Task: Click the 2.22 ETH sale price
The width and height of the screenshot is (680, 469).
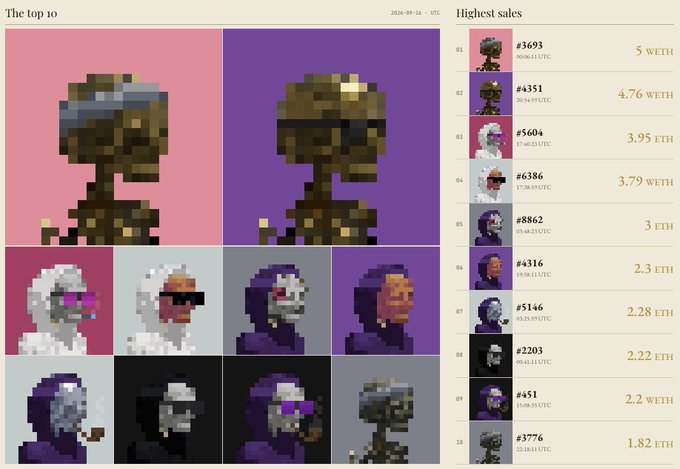Action: coord(650,356)
